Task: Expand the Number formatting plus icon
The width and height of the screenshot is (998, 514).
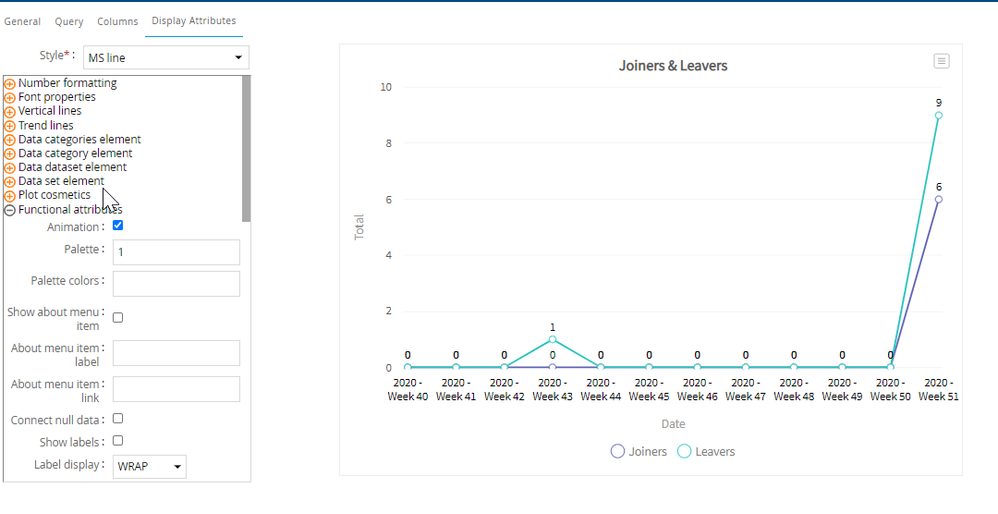Action: point(10,84)
